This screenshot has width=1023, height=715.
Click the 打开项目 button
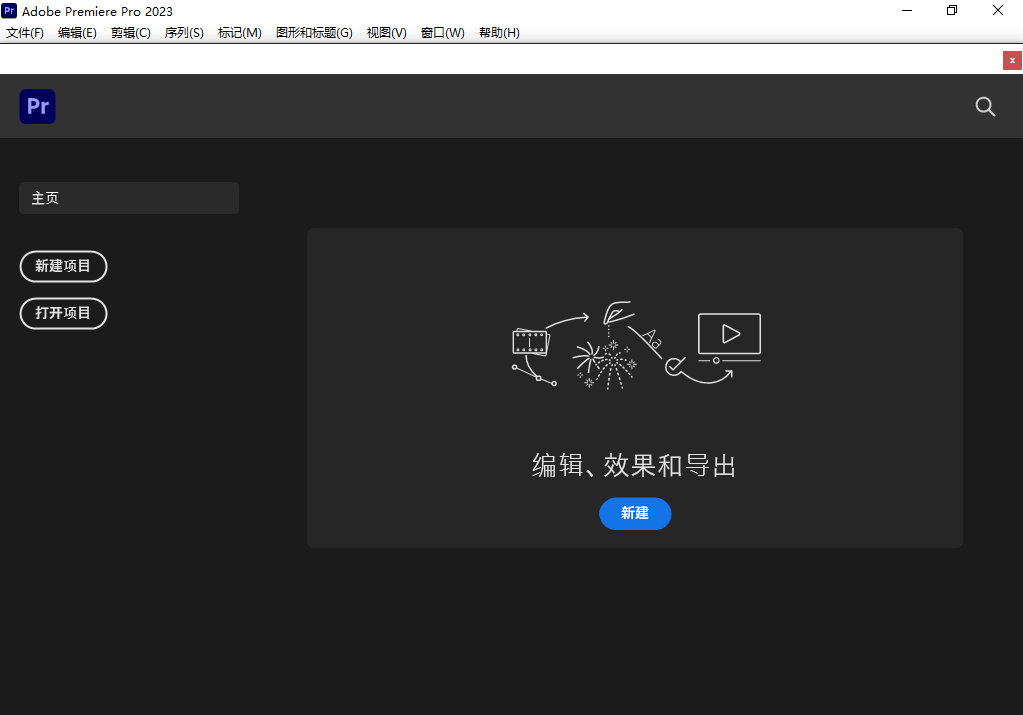[x=63, y=313]
